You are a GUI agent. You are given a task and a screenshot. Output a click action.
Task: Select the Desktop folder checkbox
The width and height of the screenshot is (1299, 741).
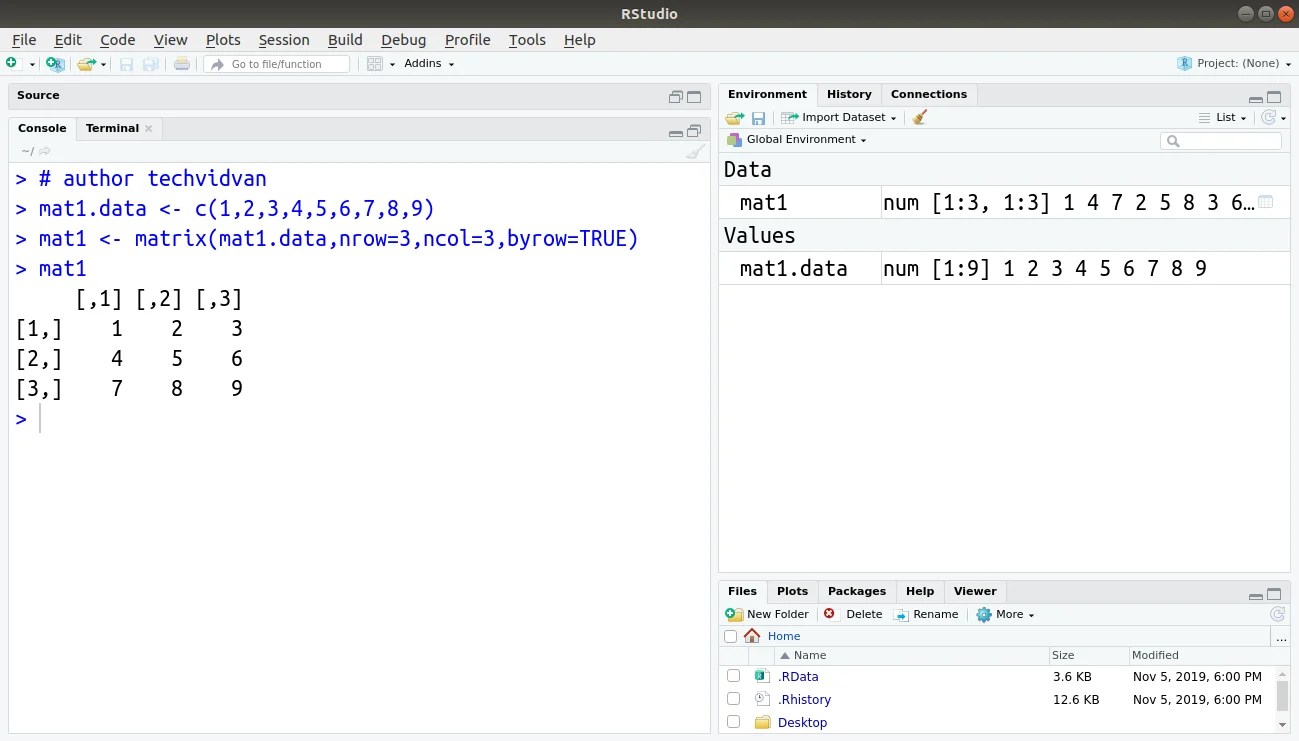pyautogui.click(x=733, y=722)
